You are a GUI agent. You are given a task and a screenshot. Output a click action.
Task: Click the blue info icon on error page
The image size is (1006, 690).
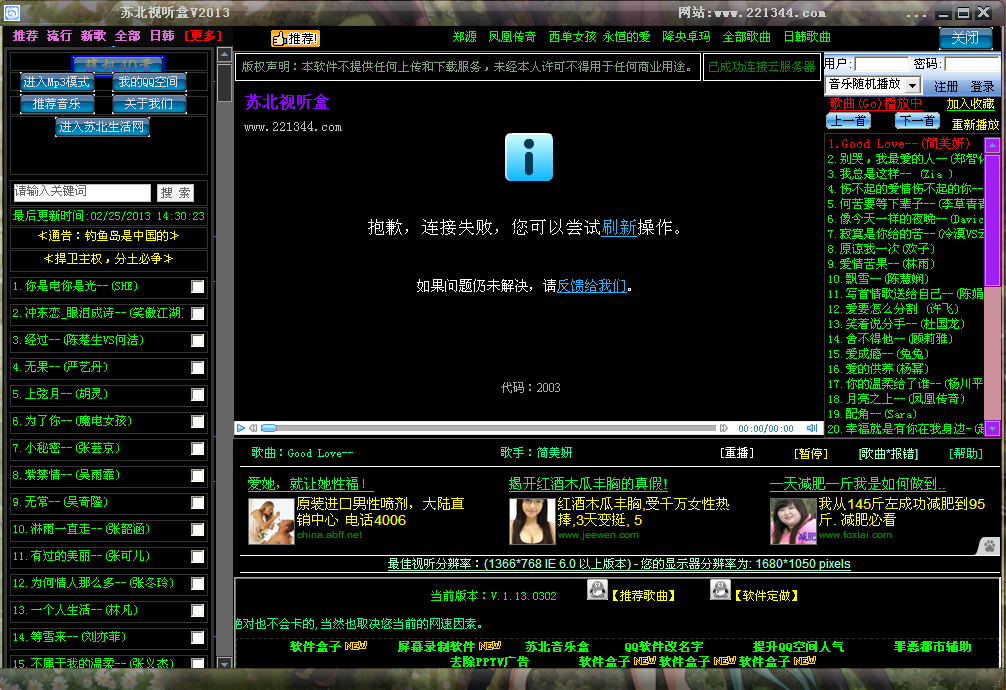click(529, 157)
